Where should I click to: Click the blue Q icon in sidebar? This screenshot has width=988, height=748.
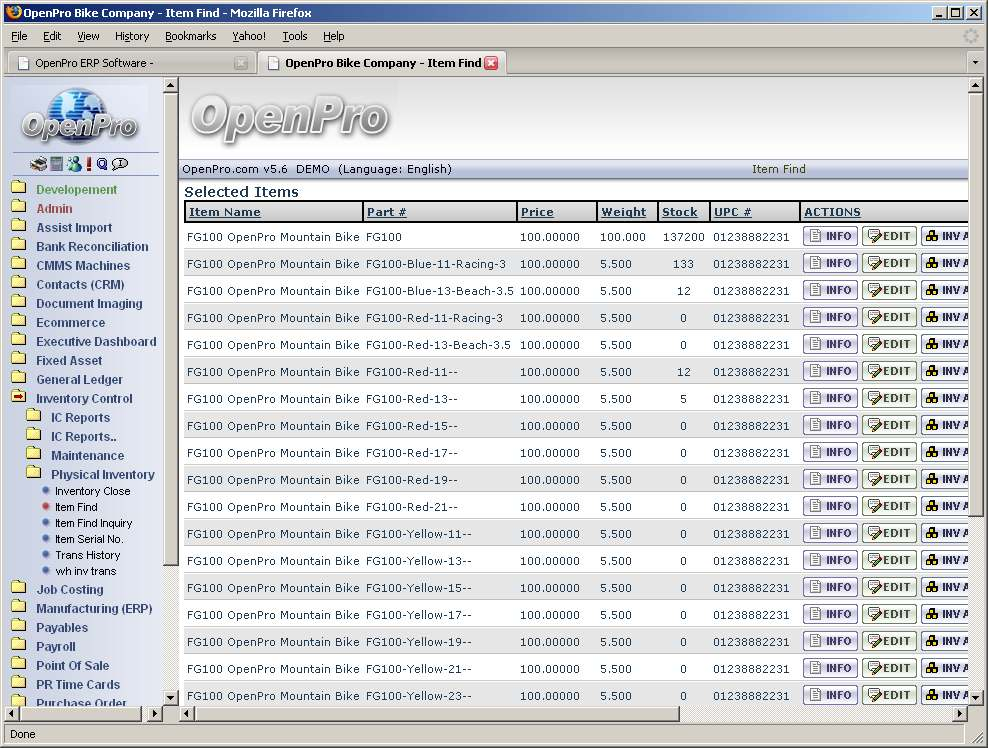coord(102,164)
